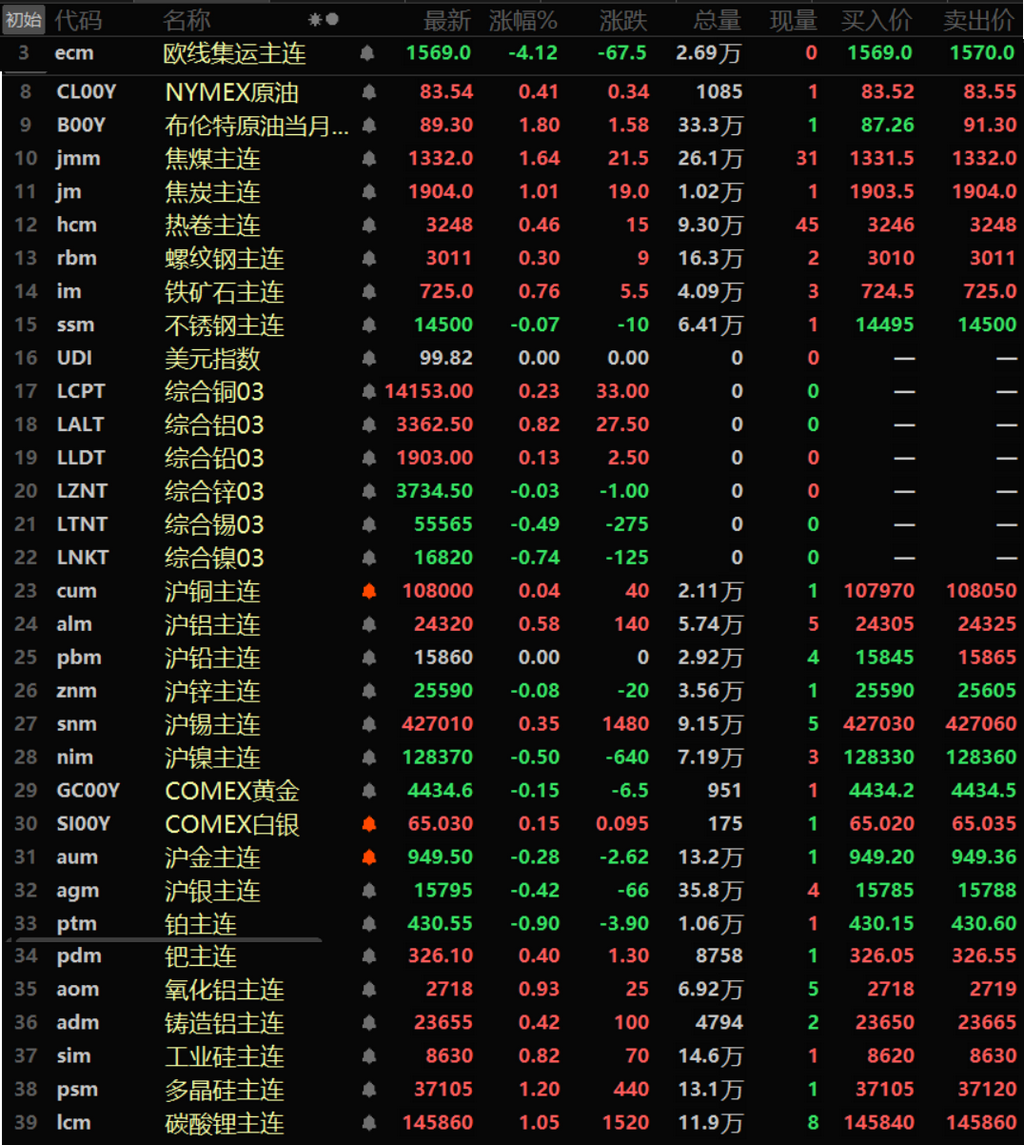
Task: Sort by the 名称 column header
Action: tap(186, 20)
